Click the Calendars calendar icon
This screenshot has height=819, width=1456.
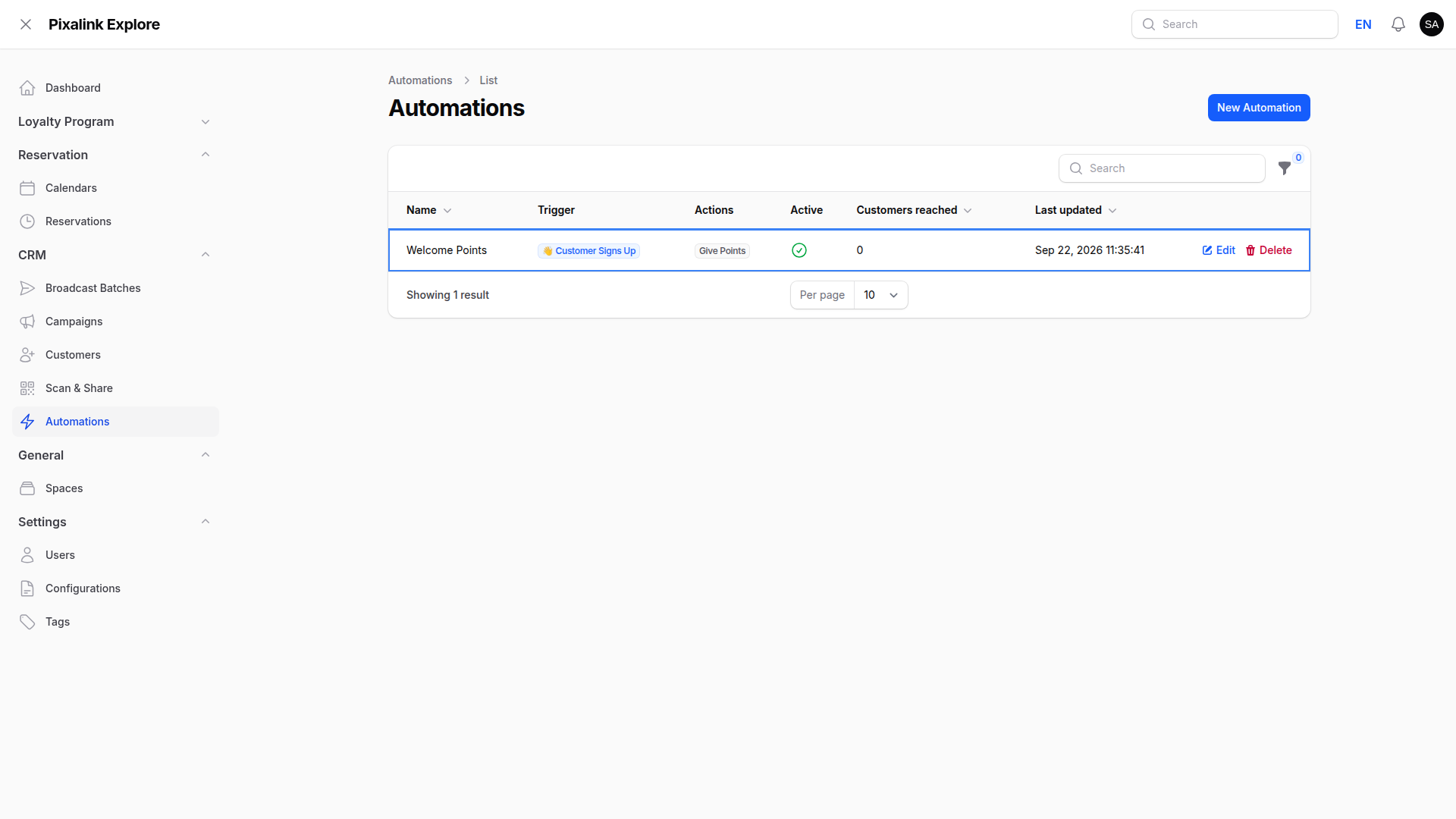tap(27, 188)
